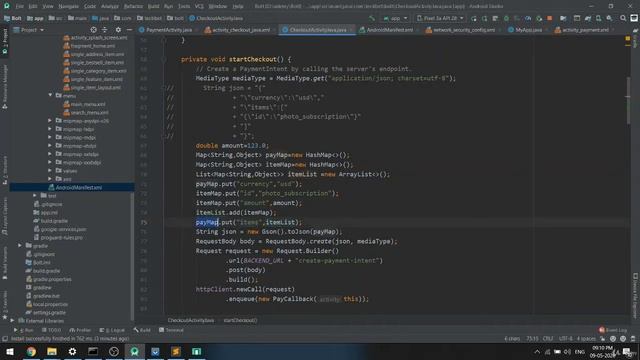Switch to the network_security_config.xml tab
The image size is (640, 360).
coord(463,30)
